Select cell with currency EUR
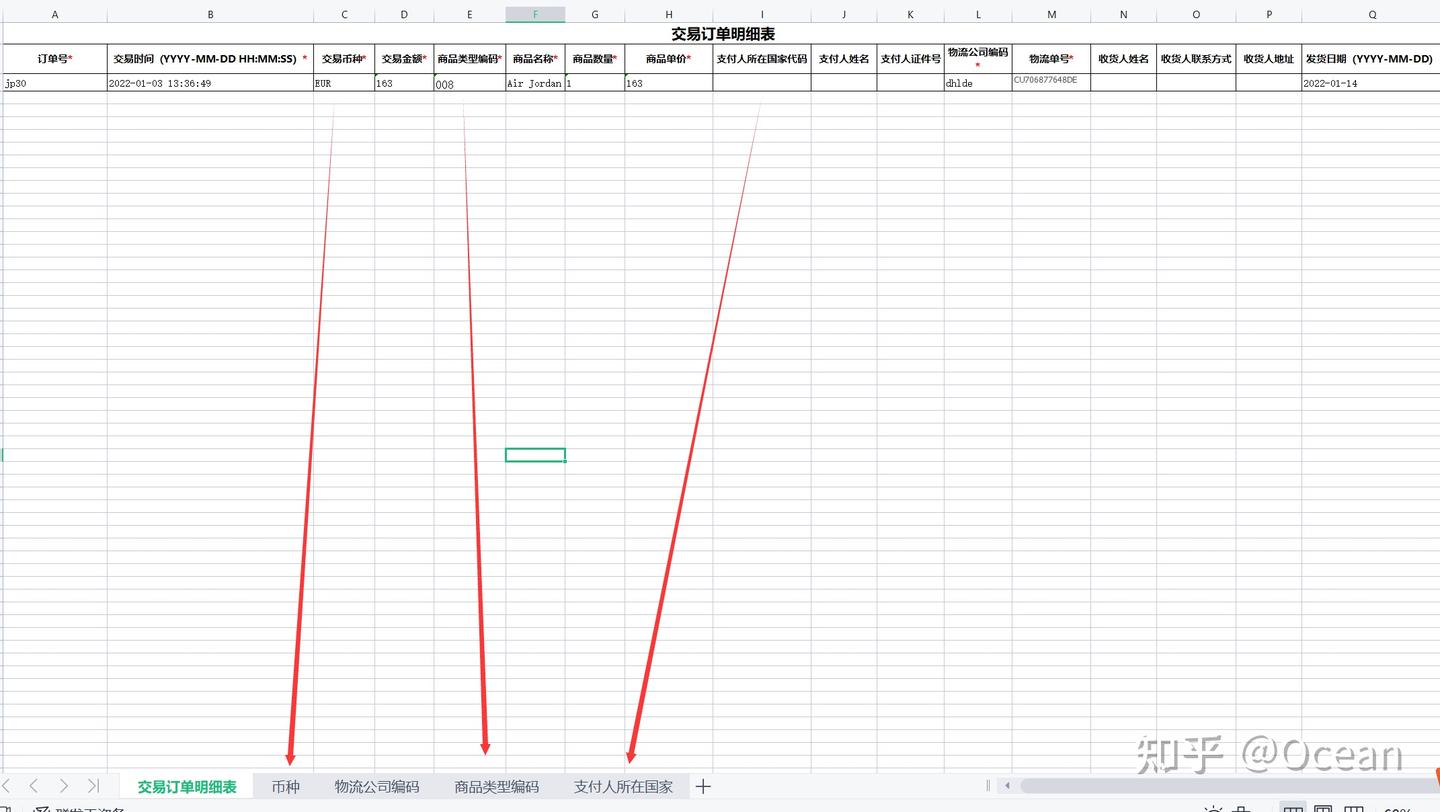The height and width of the screenshot is (812, 1440). click(x=344, y=83)
